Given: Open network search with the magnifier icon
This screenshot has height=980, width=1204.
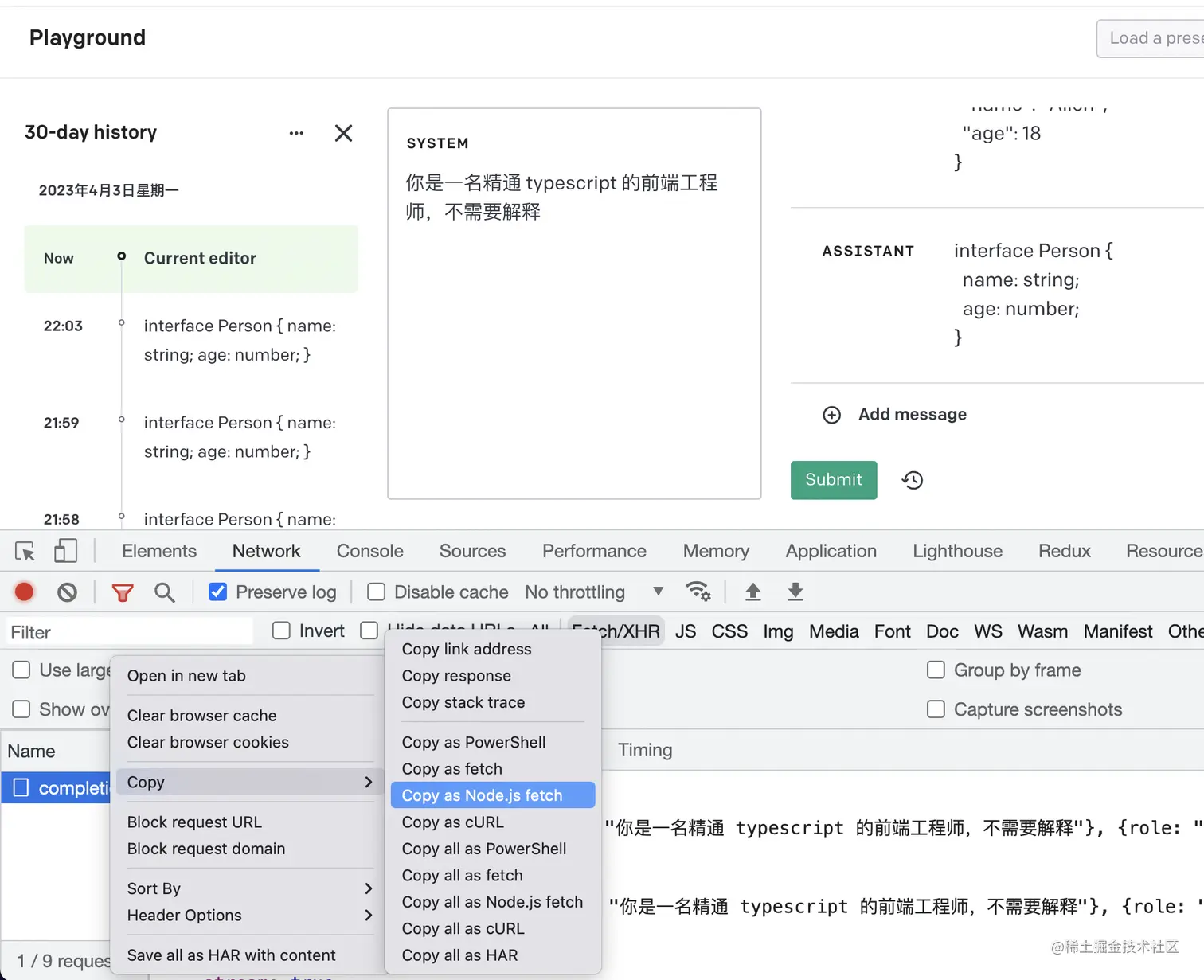Looking at the screenshot, I should coord(165,592).
